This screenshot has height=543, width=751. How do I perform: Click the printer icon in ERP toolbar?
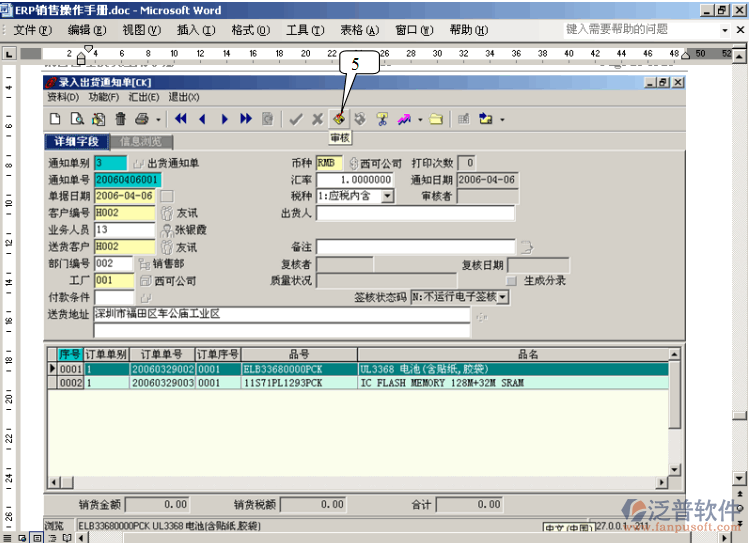point(141,119)
